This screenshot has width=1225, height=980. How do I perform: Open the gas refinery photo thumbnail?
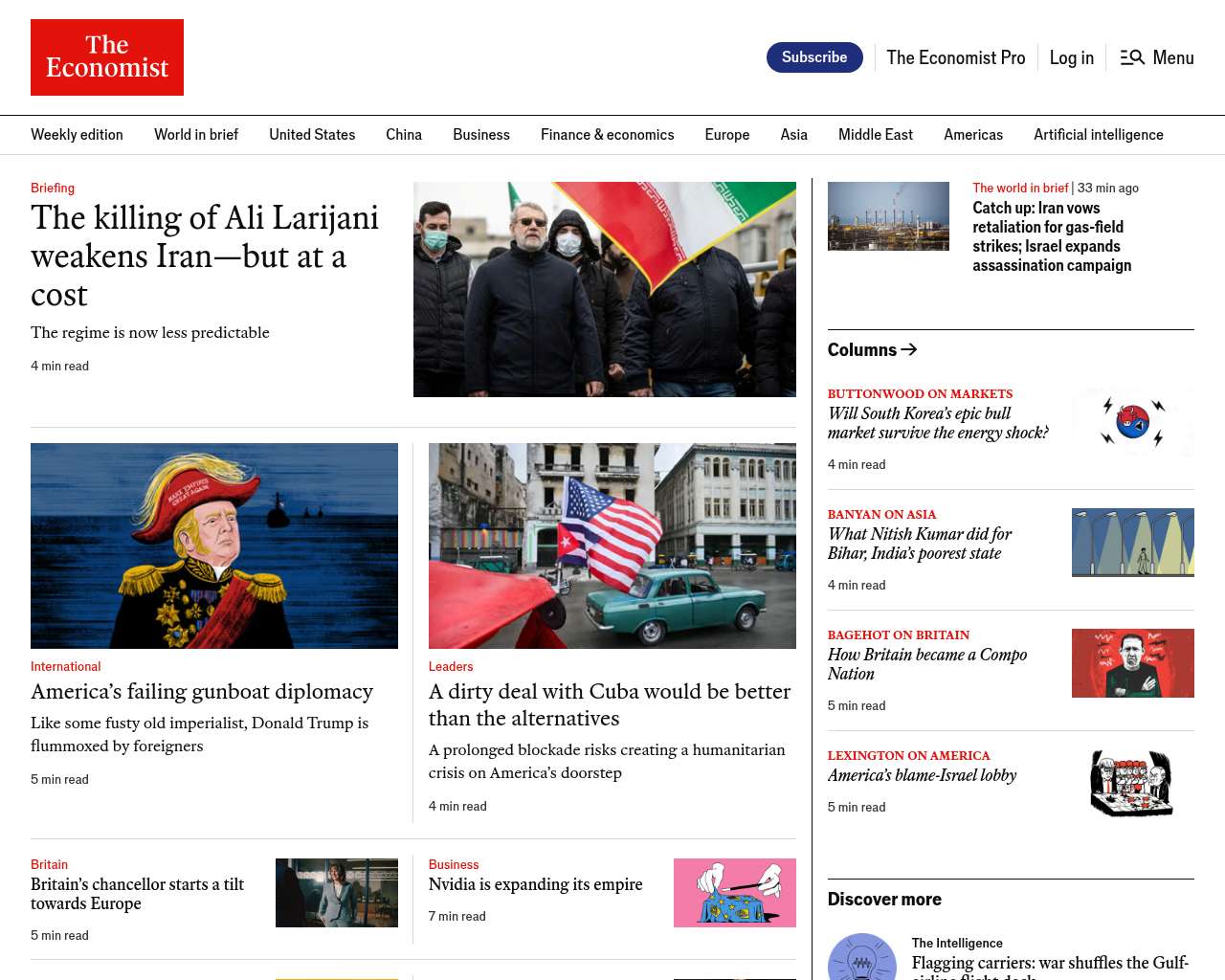tap(888, 216)
